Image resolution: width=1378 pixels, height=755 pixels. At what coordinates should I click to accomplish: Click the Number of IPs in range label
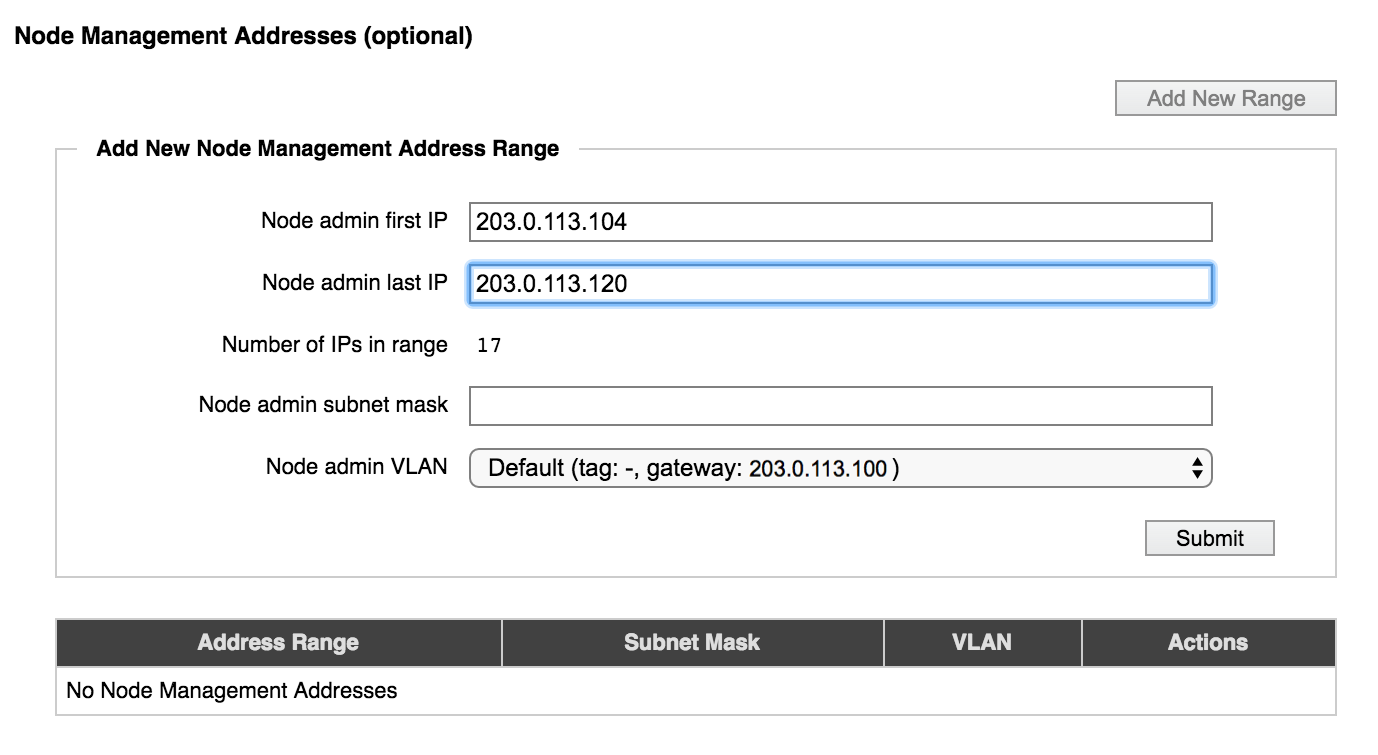click(335, 345)
